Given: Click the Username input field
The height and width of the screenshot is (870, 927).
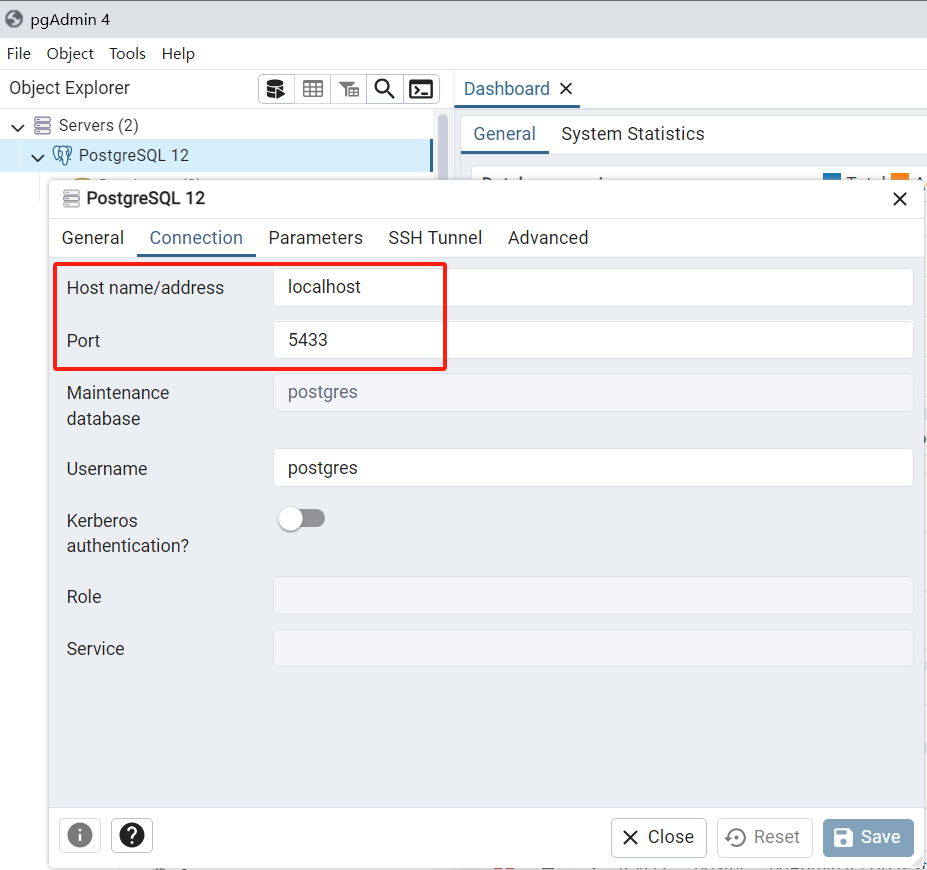Looking at the screenshot, I should tap(593, 468).
